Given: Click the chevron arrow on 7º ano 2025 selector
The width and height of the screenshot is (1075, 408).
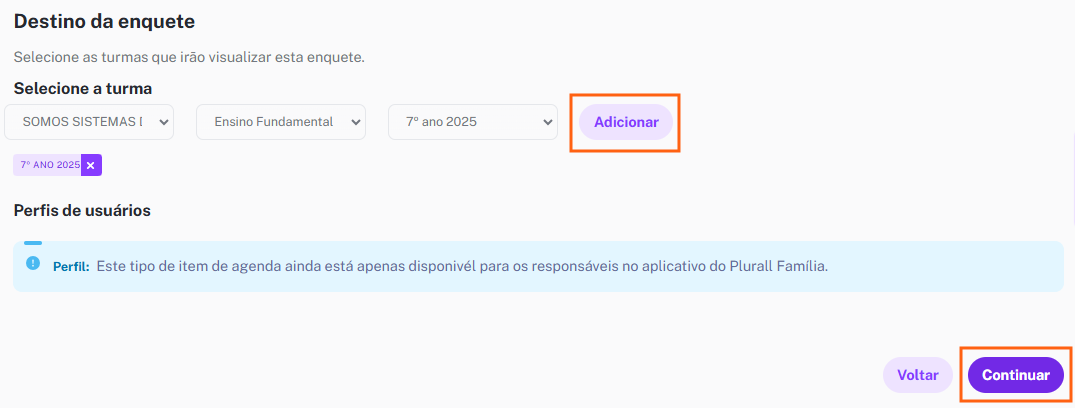Looking at the screenshot, I should click(x=547, y=122).
